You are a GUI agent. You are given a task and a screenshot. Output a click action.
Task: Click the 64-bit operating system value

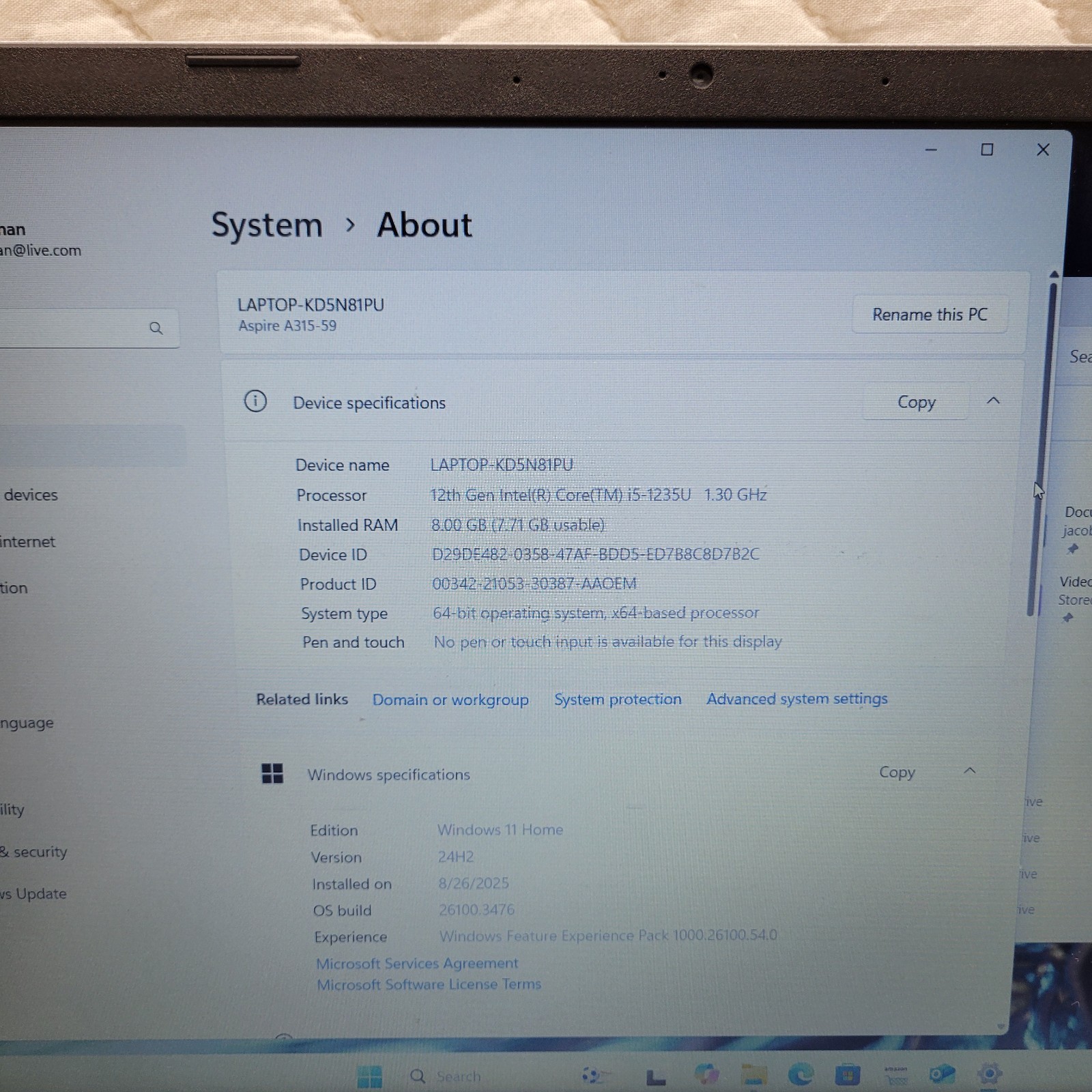(596, 613)
